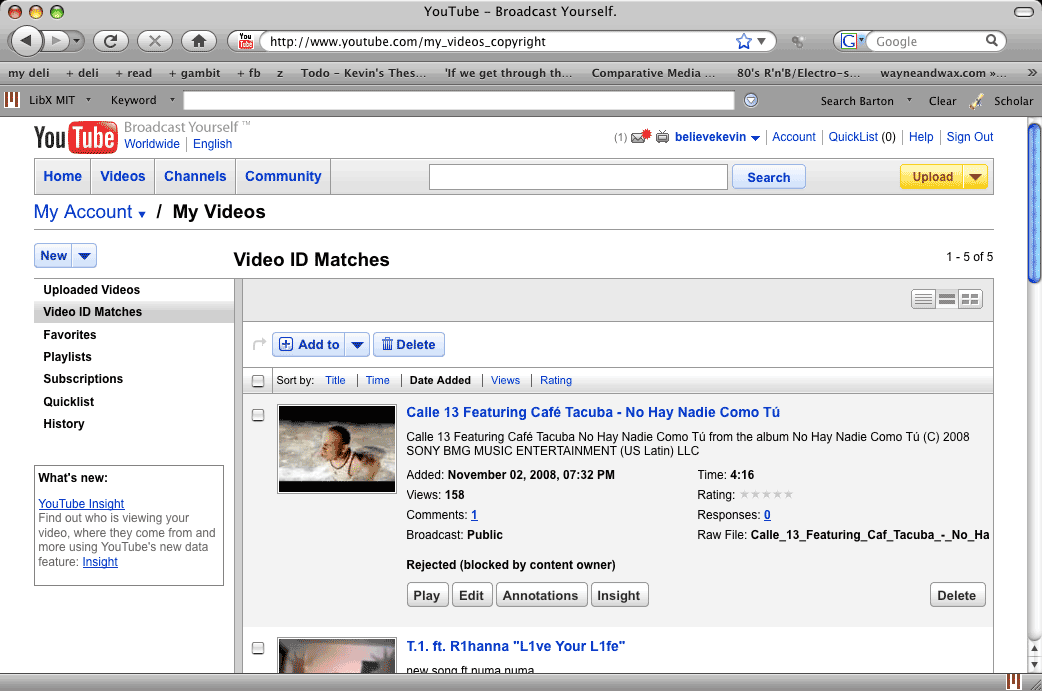The height and width of the screenshot is (691, 1042).
Task: Expand the believekevin account menu
Action: point(755,138)
